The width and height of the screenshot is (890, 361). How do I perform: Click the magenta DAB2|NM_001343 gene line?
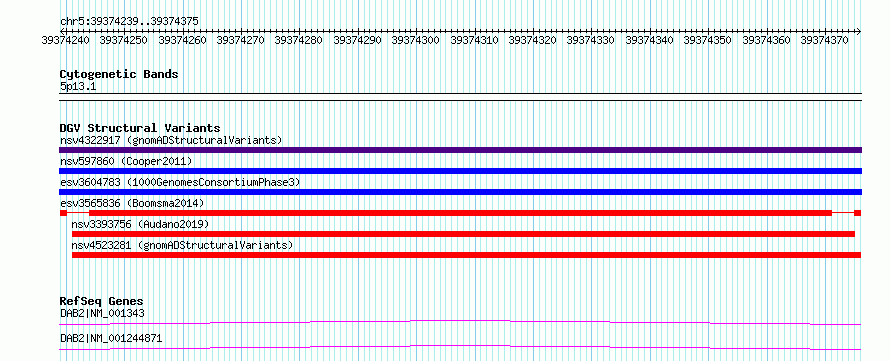click(460, 322)
